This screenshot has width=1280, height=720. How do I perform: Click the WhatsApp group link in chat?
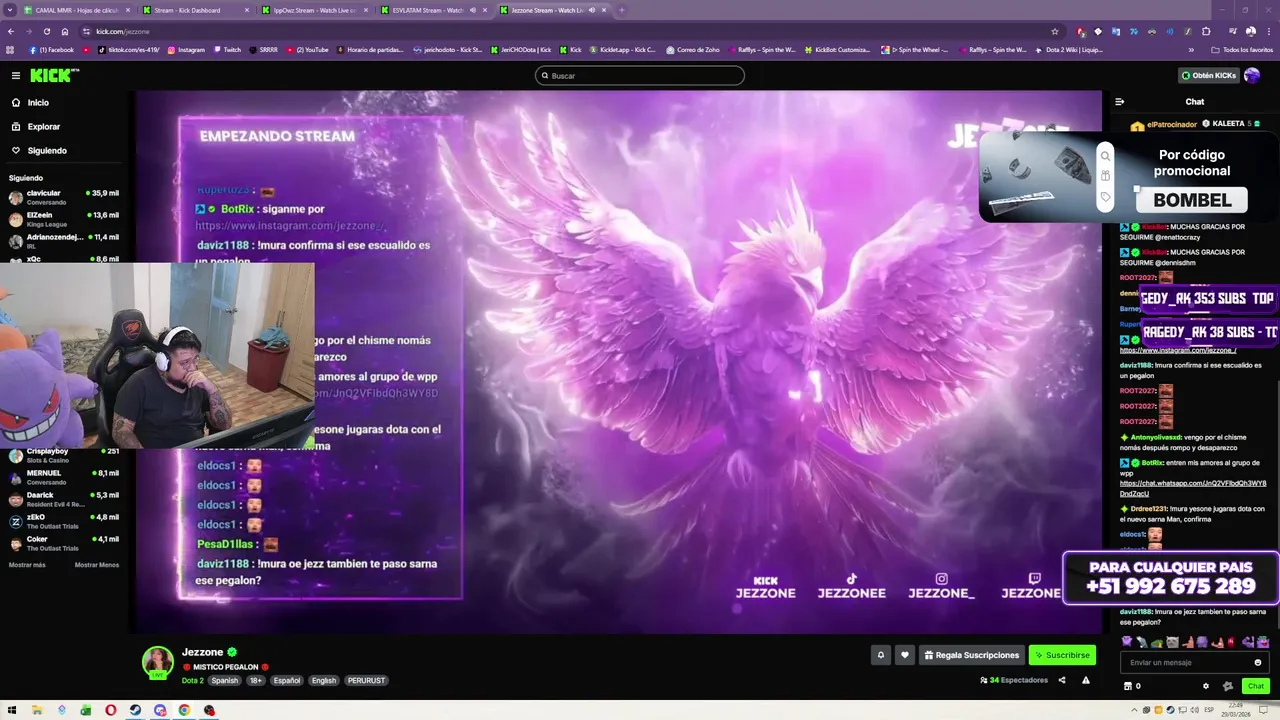tap(1193, 488)
